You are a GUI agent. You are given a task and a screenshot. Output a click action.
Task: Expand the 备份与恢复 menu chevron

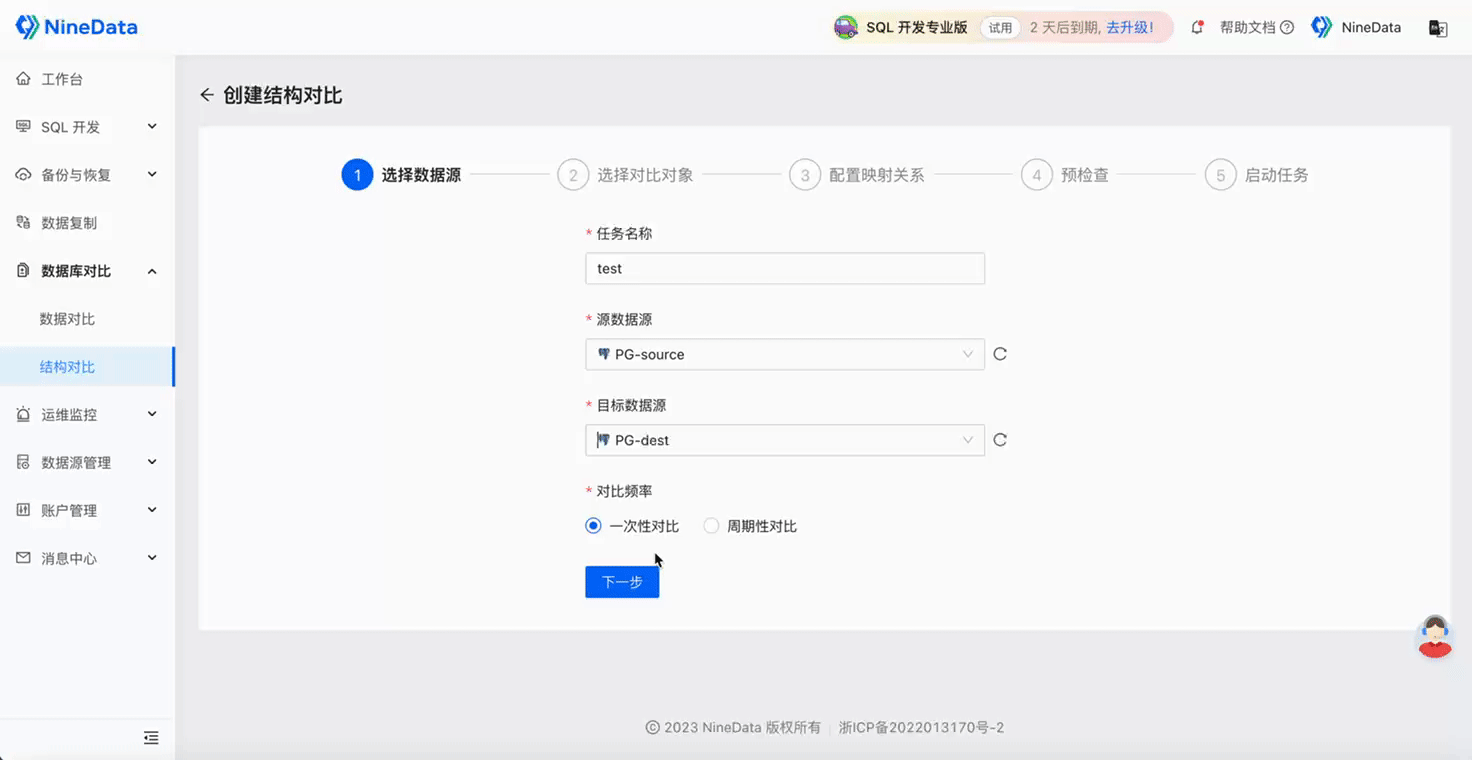[152, 174]
